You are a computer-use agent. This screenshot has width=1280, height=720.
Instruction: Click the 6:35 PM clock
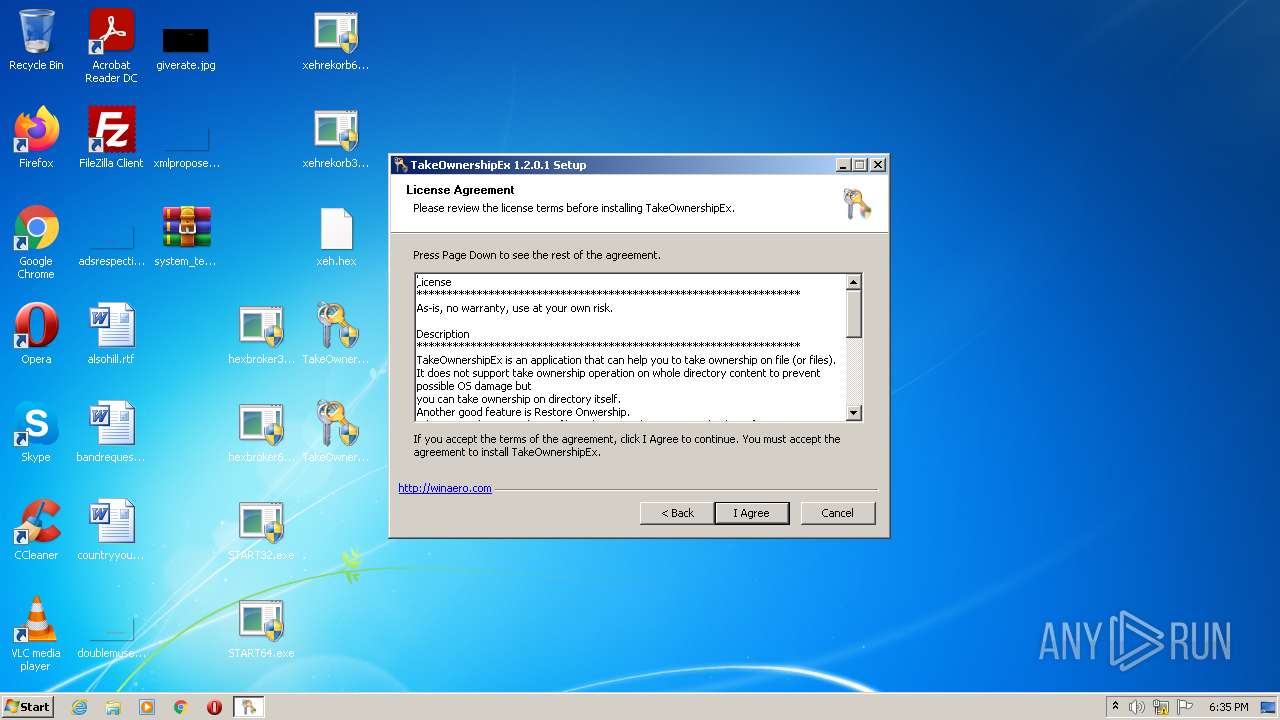tap(1228, 707)
